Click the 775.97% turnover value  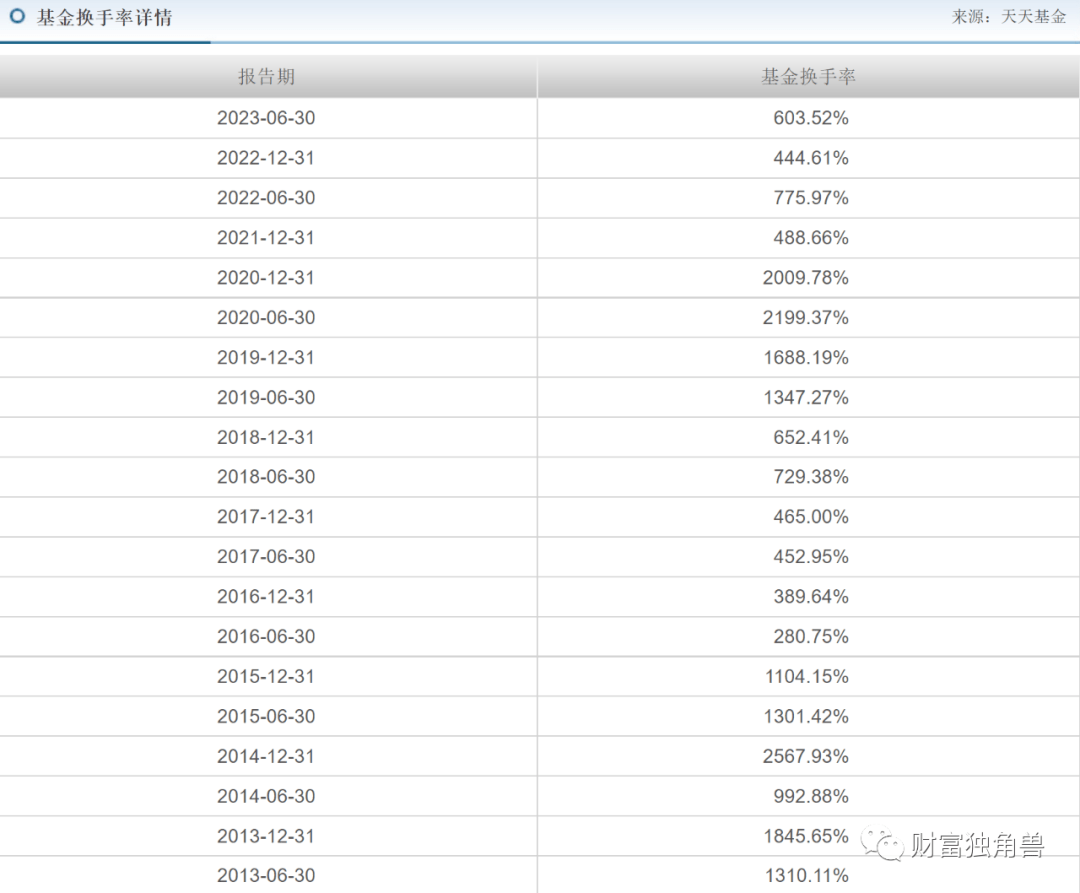coord(810,198)
